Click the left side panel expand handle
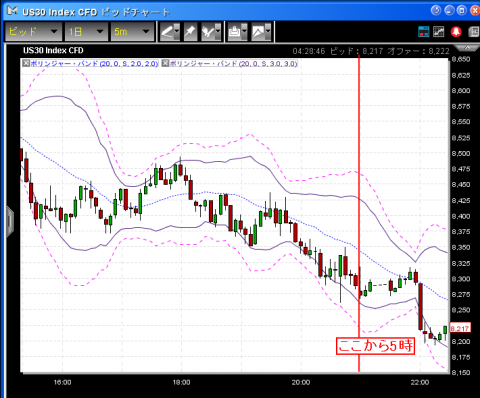Viewport: 480px width, 398px height. coord(10,221)
